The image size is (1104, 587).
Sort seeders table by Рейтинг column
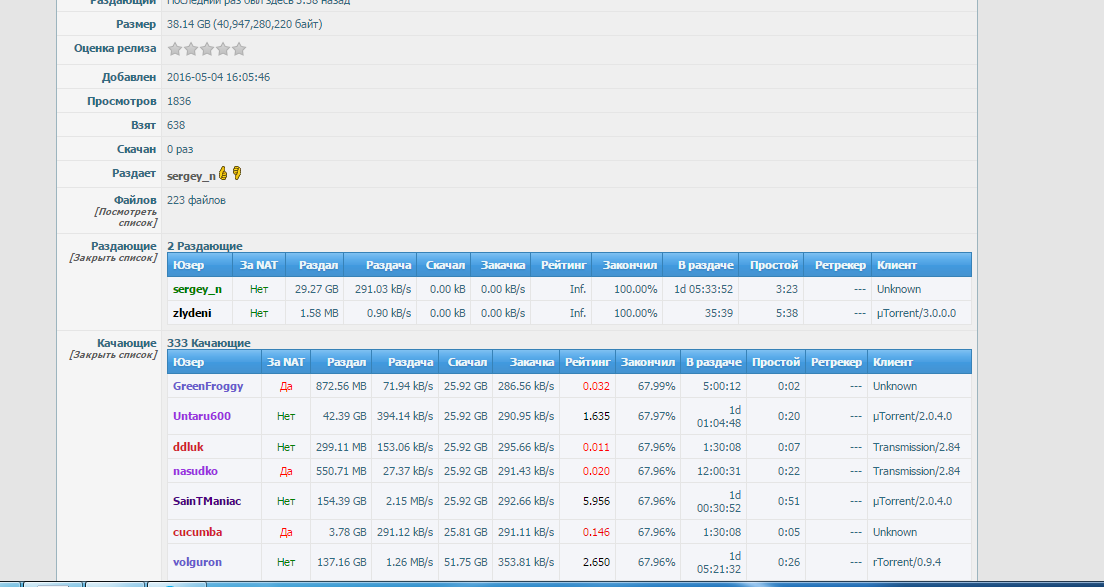coord(563,265)
